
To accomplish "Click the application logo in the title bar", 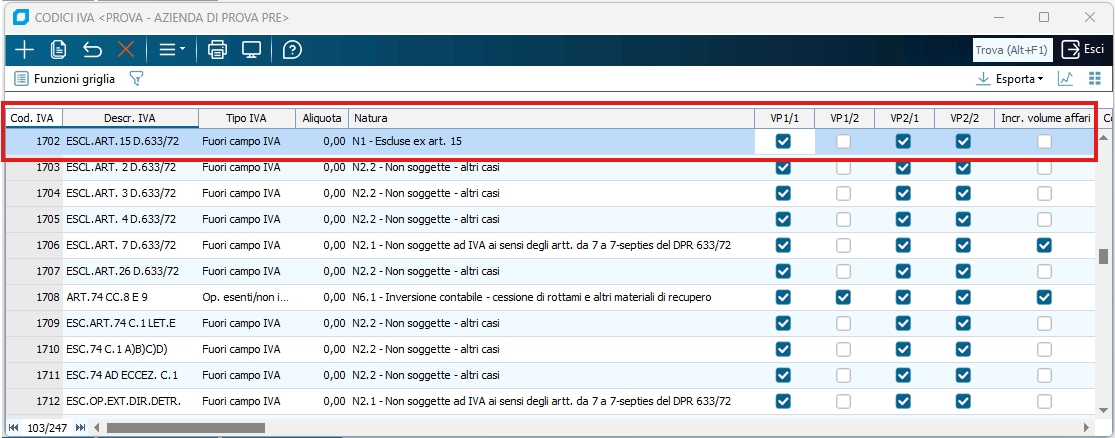I will pyautogui.click(x=21, y=17).
